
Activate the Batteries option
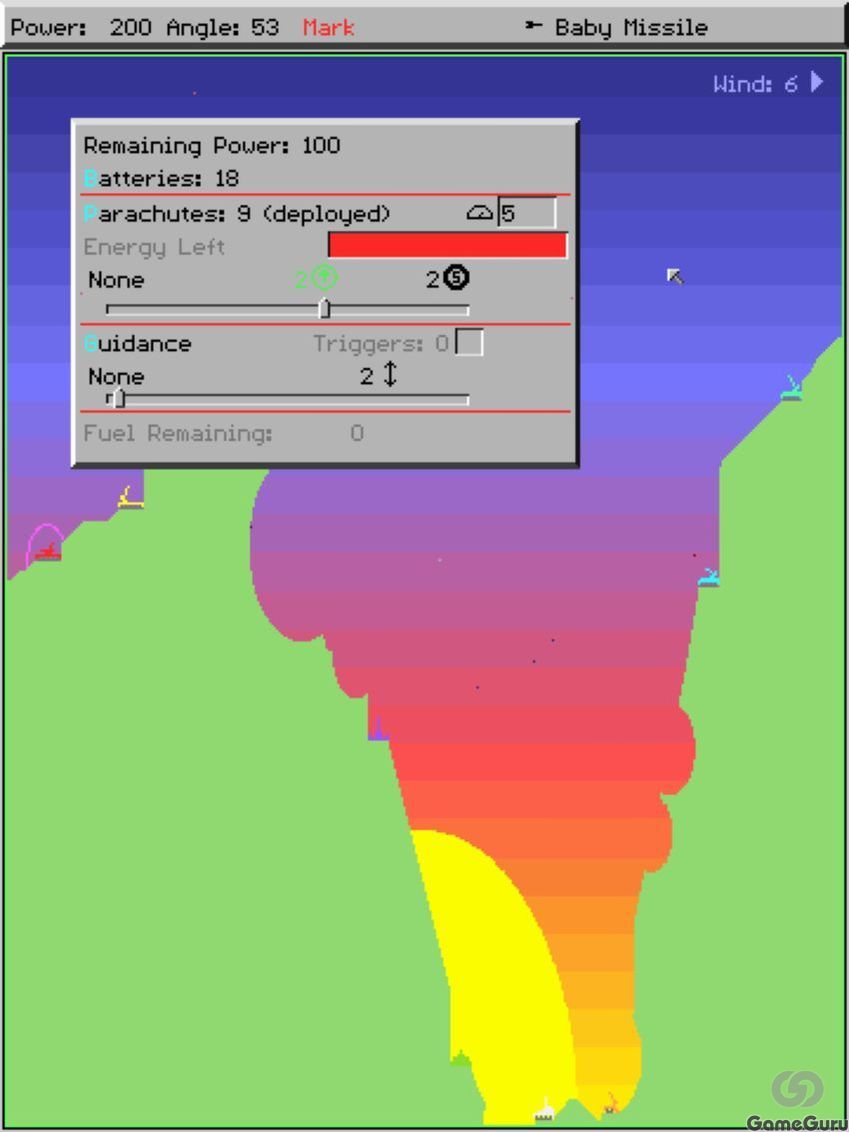pyautogui.click(x=162, y=178)
